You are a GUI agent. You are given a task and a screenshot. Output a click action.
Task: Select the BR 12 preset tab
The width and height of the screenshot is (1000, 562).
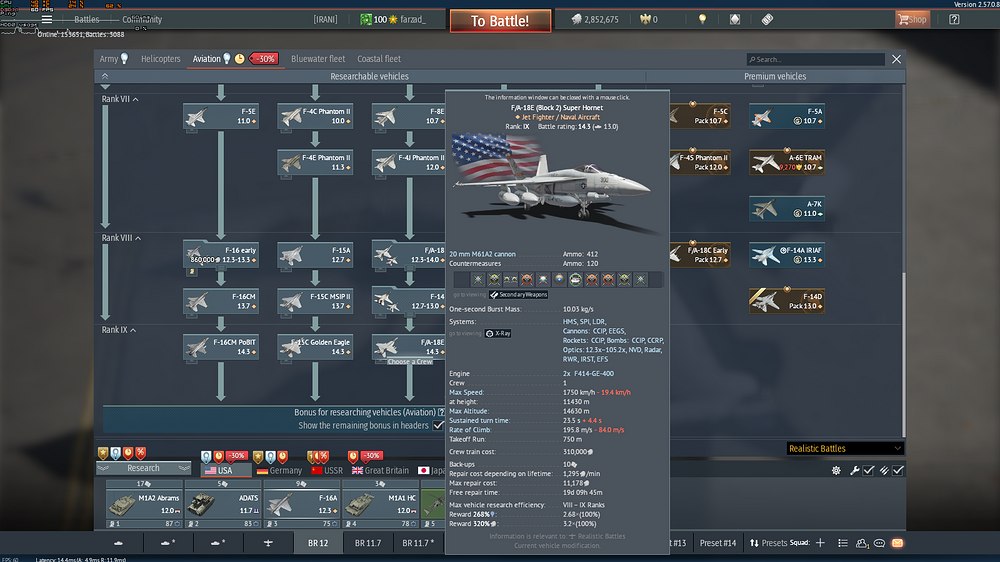(318, 543)
